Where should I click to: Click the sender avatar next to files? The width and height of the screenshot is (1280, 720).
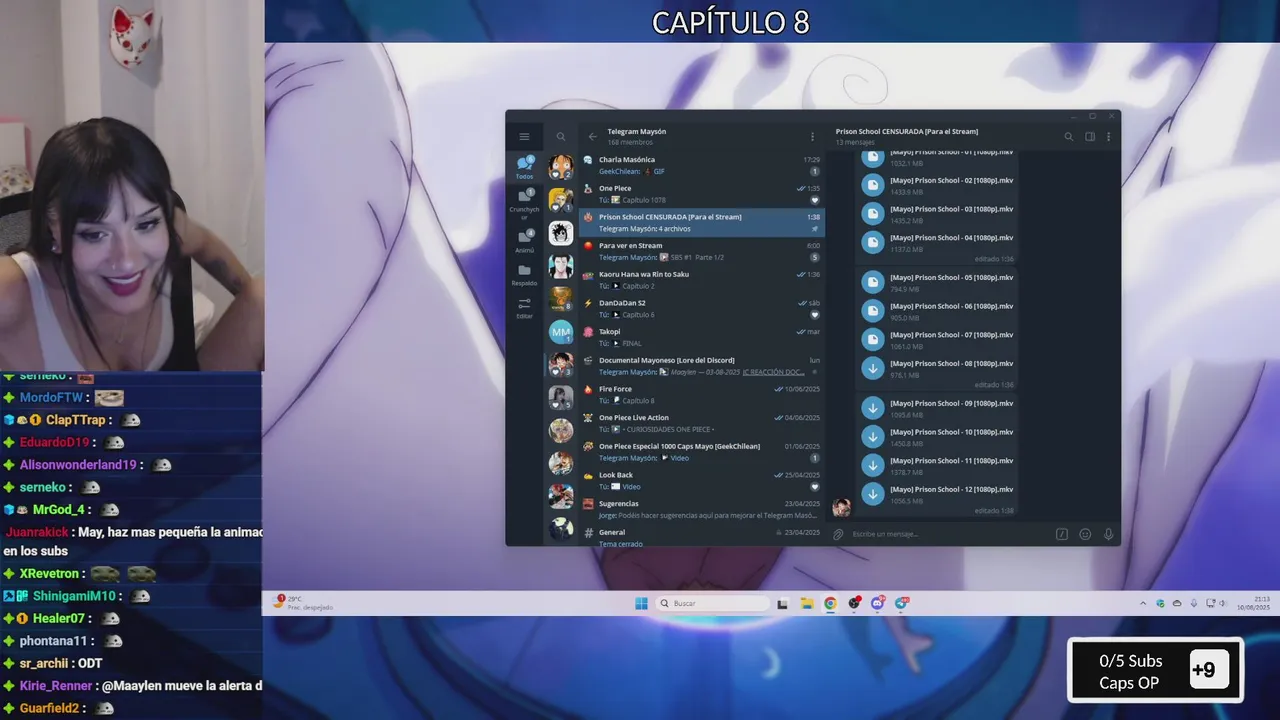point(841,507)
